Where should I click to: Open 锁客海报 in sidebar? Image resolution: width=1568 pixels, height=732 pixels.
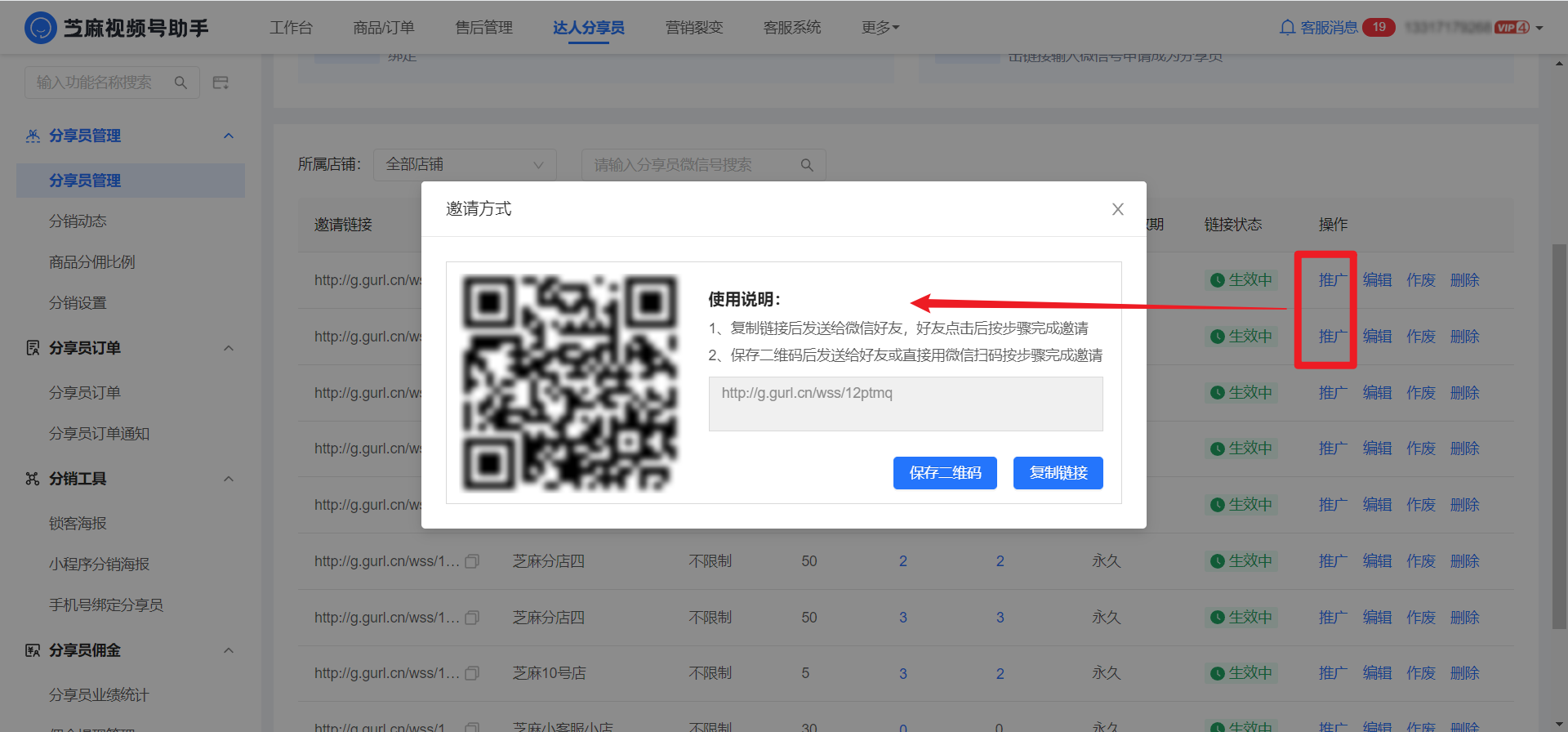tap(78, 524)
